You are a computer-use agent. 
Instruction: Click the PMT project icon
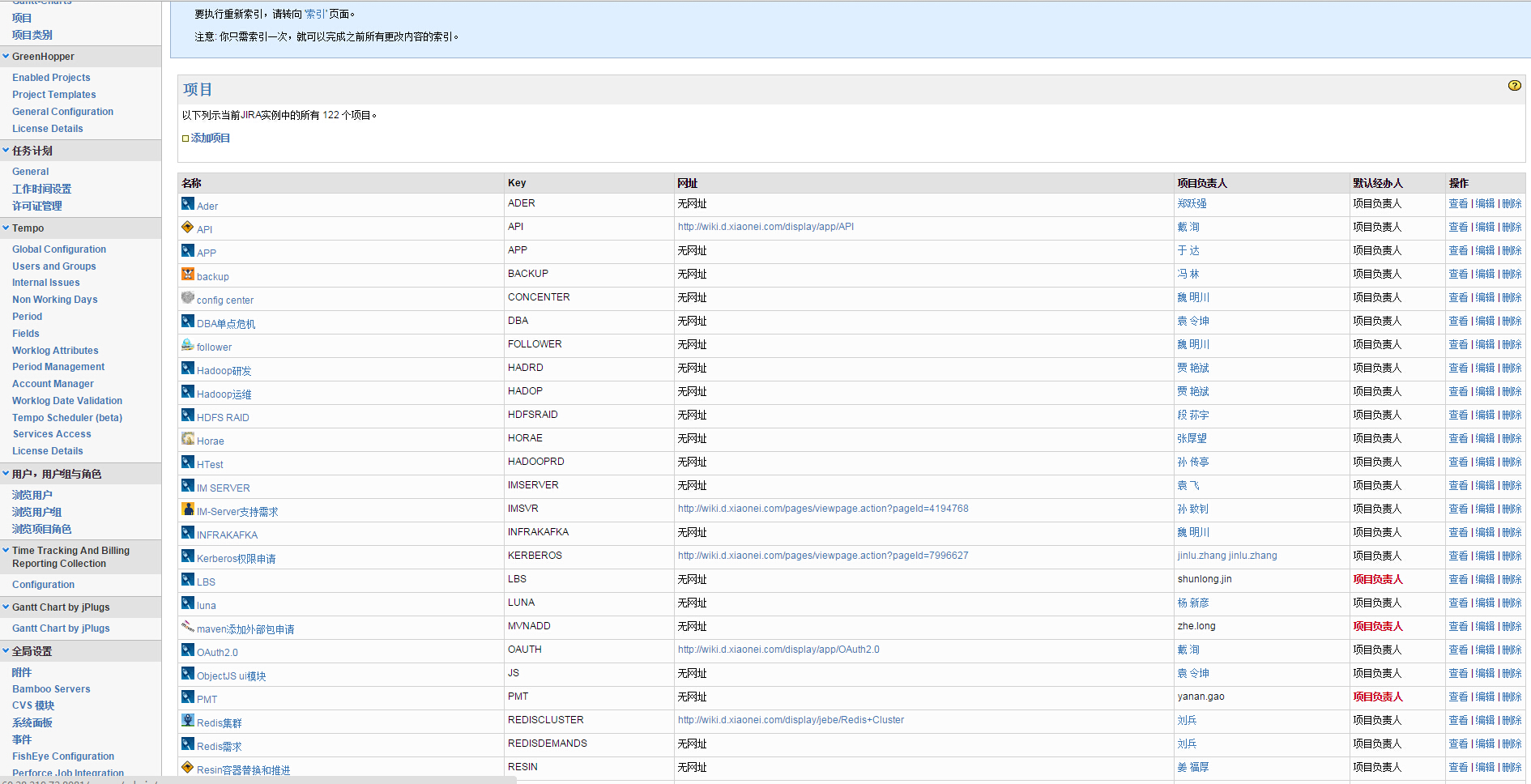(188, 697)
